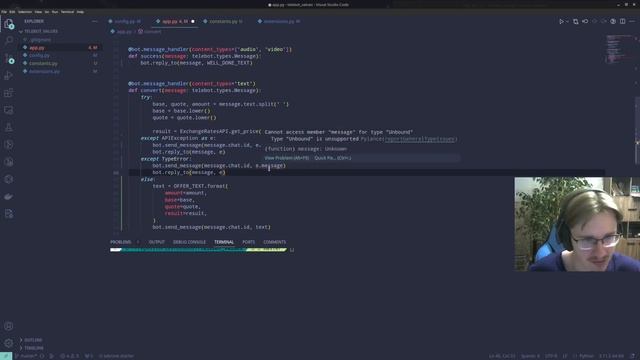The width and height of the screenshot is (640, 360).
Task: Open the Run and Debug view
Action: click(x=9, y=76)
